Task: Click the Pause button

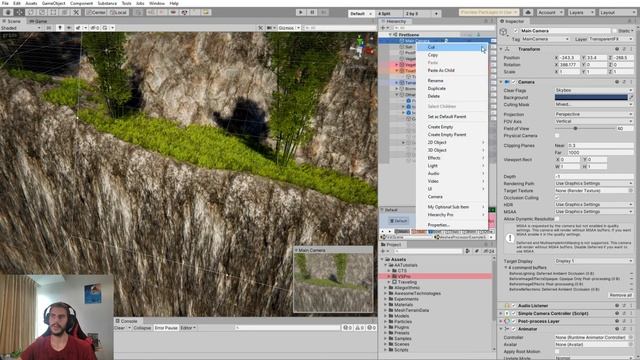Action: pyautogui.click(x=312, y=12)
